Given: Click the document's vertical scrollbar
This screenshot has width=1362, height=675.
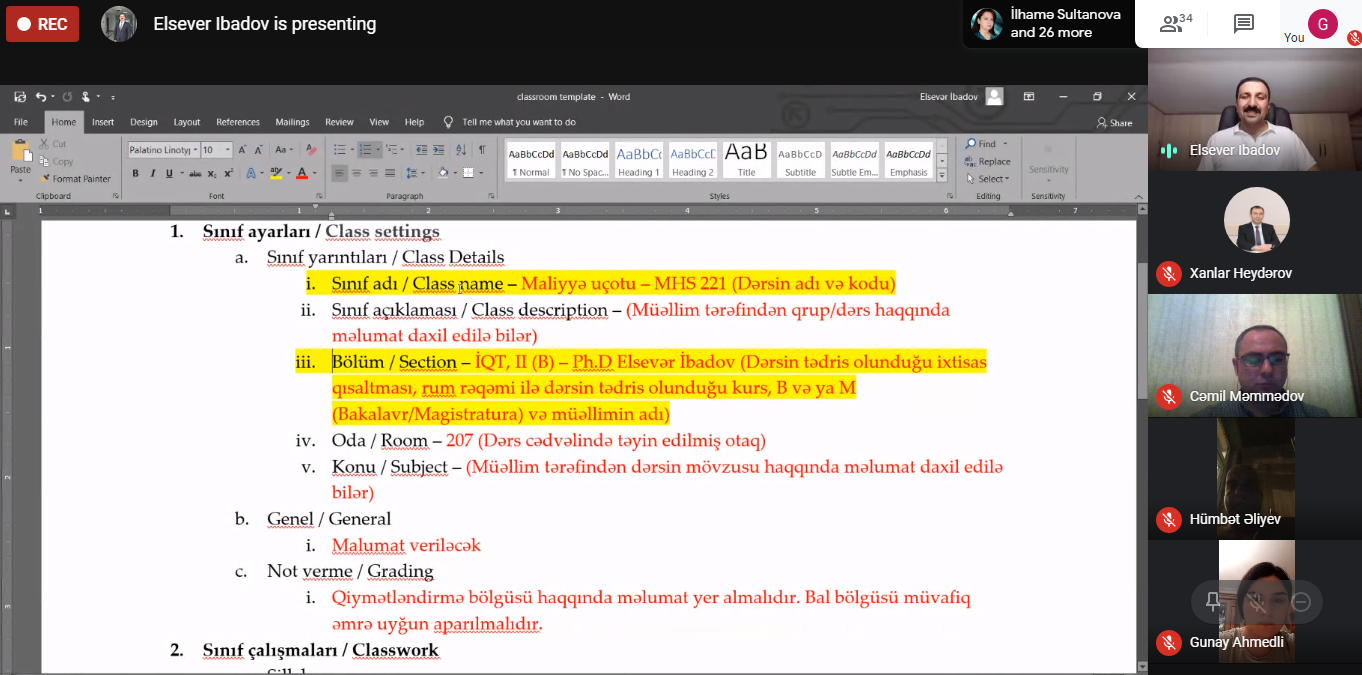Looking at the screenshot, I should tap(1142, 330).
